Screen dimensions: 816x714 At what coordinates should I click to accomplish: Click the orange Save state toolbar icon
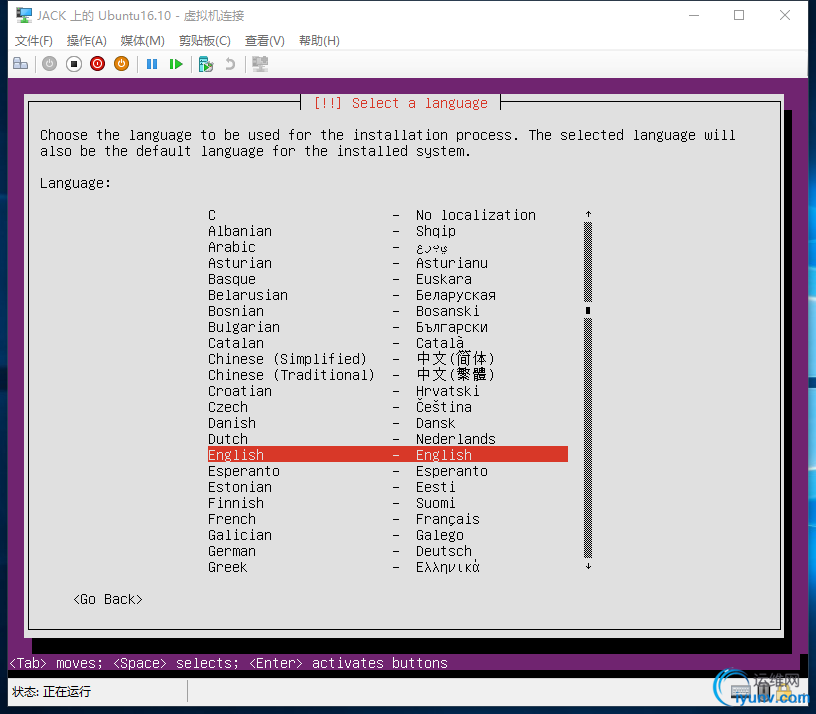coord(121,64)
